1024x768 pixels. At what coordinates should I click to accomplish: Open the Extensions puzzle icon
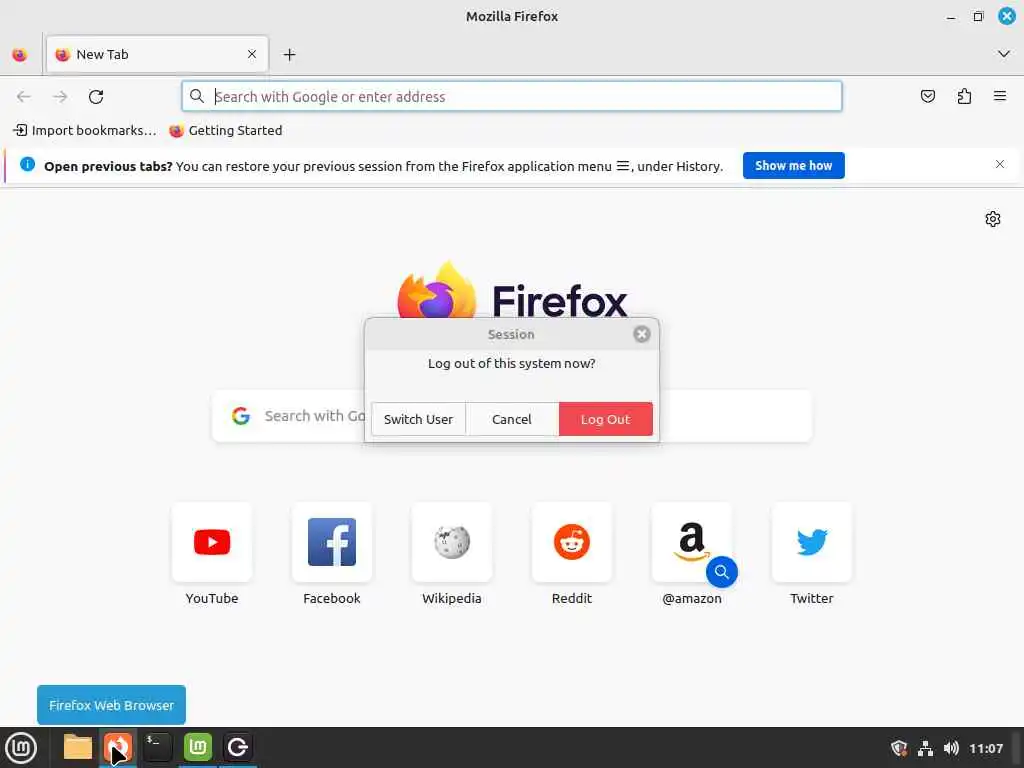point(964,97)
